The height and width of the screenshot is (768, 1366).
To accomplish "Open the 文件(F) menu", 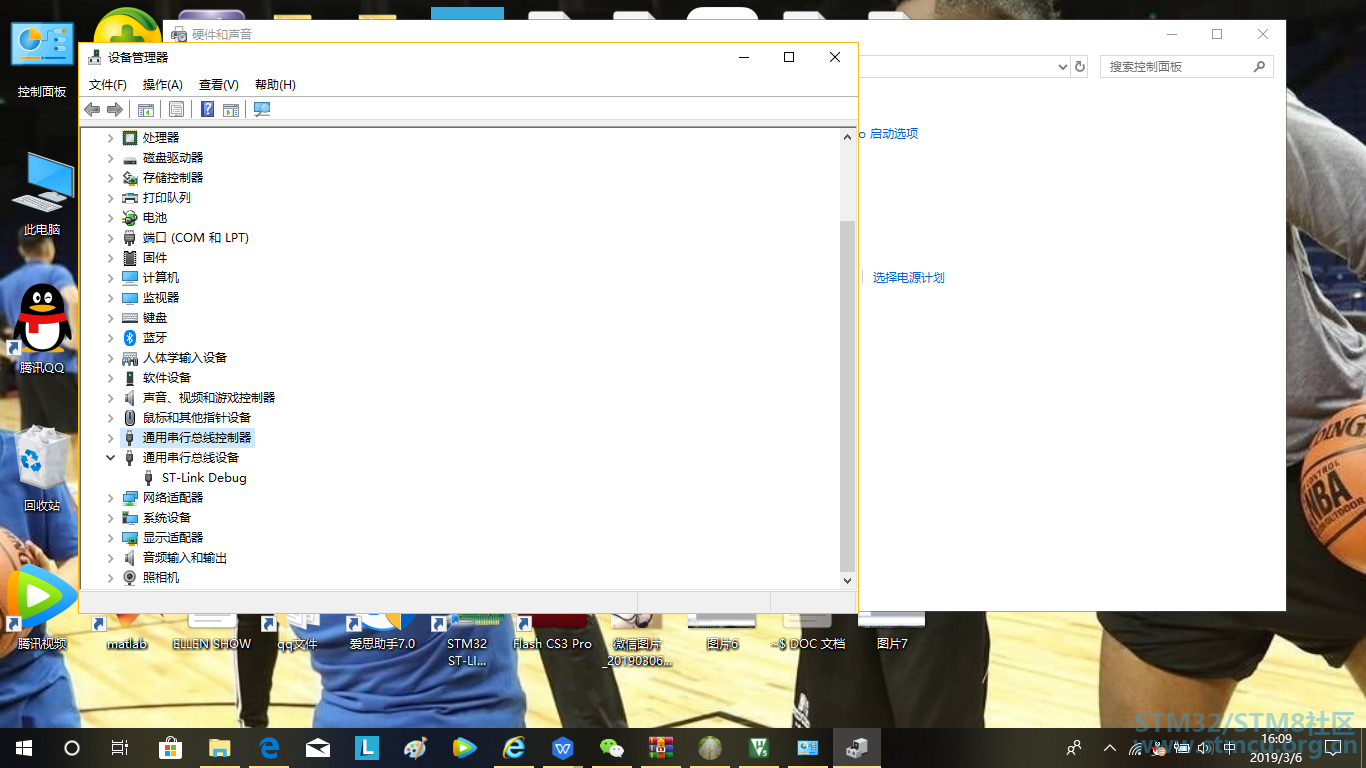I will pos(108,85).
